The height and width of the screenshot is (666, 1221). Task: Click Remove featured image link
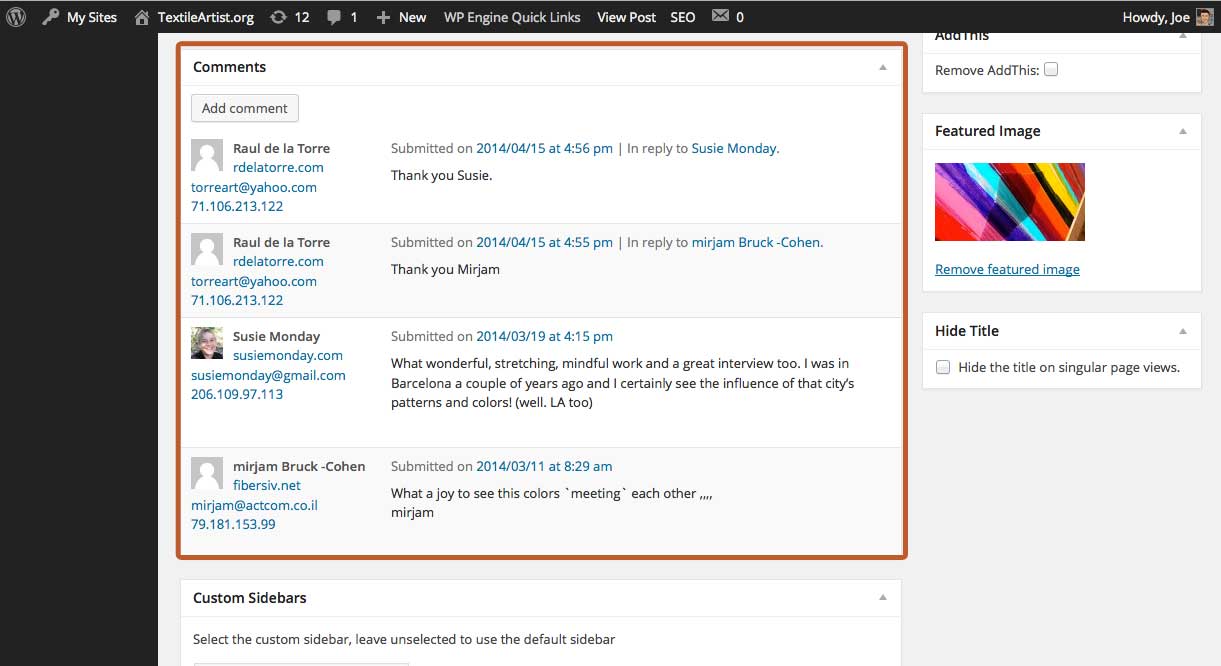pos(1007,269)
